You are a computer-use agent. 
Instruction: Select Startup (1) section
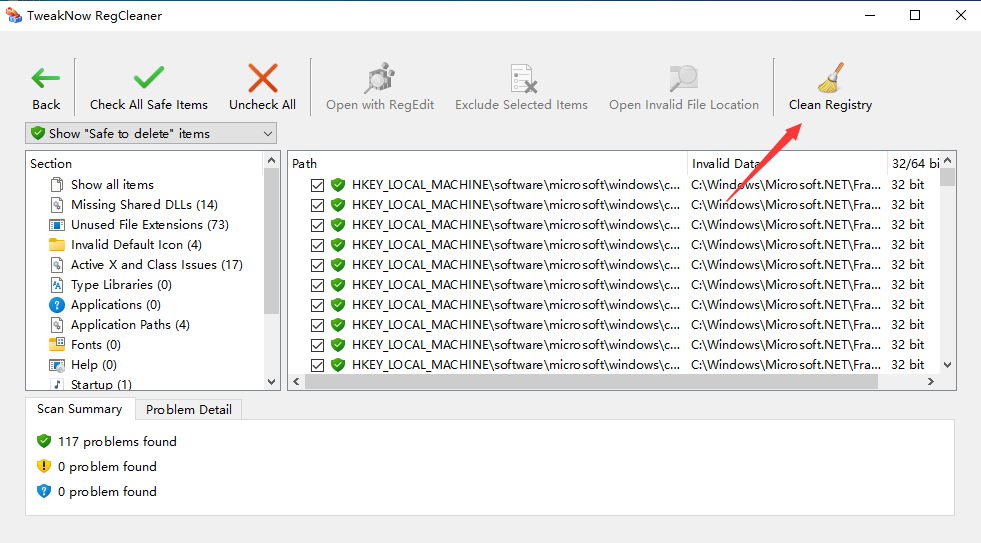coord(101,384)
